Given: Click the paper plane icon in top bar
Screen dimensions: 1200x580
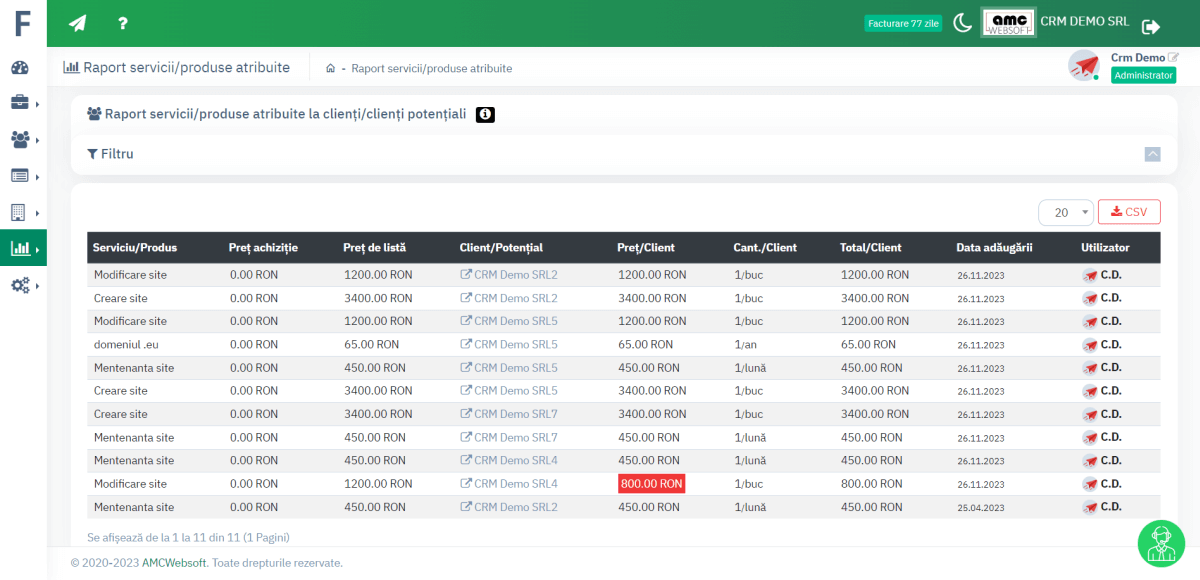Looking at the screenshot, I should click(78, 23).
